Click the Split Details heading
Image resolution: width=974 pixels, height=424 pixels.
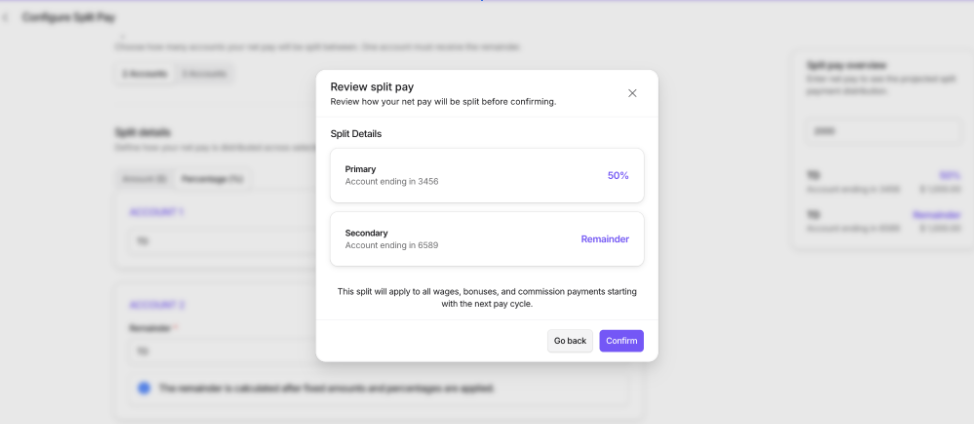[x=356, y=134]
